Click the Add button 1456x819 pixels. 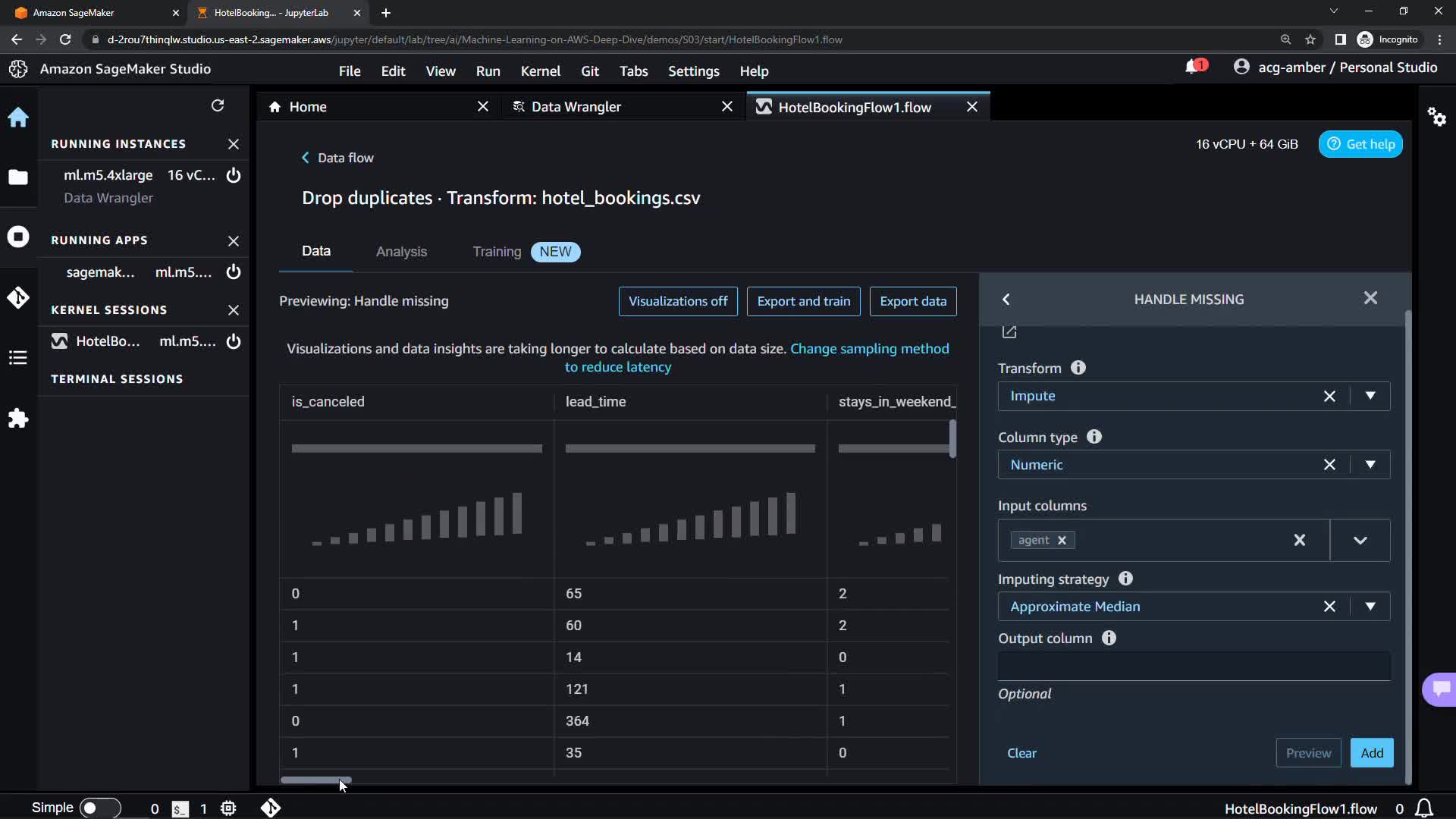click(1371, 753)
